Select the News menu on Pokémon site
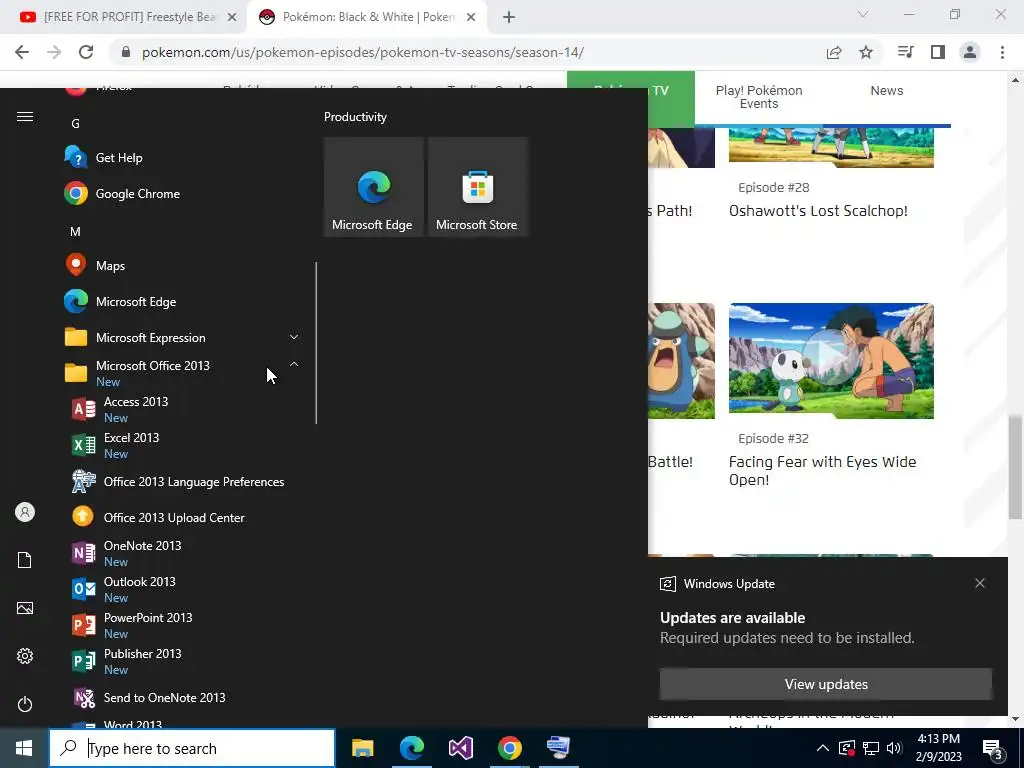1024x768 pixels. pyautogui.click(x=886, y=91)
